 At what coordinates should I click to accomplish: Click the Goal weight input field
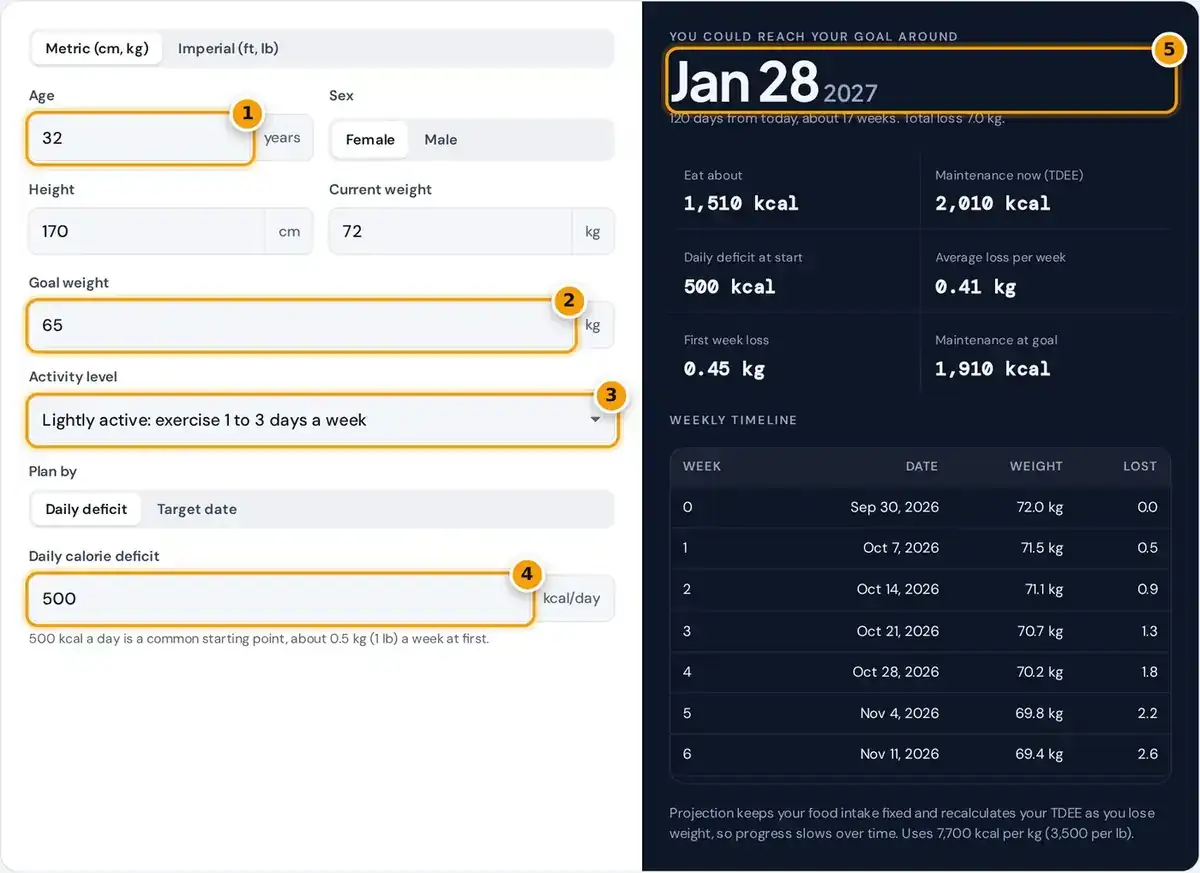pyautogui.click(x=301, y=325)
